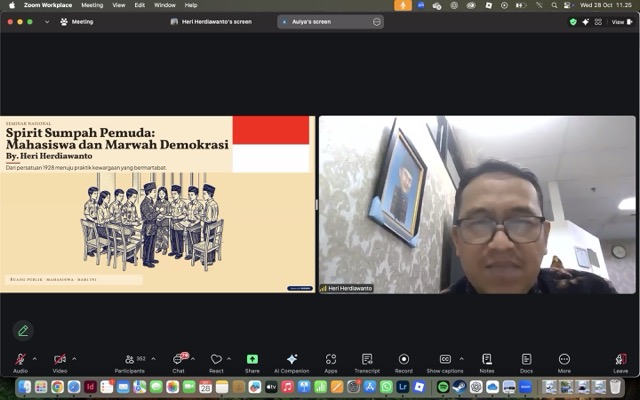The width and height of the screenshot is (640, 400).
Task: Expand video options arrow
Action: (x=74, y=359)
